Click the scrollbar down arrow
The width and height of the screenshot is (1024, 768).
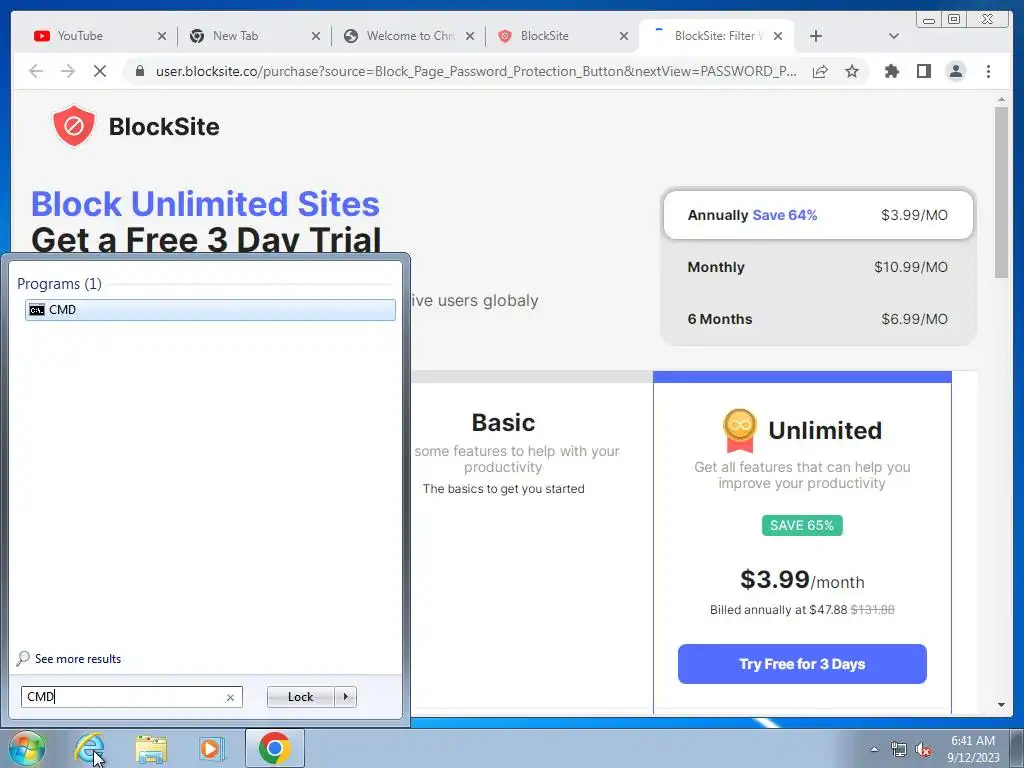pos(1001,705)
